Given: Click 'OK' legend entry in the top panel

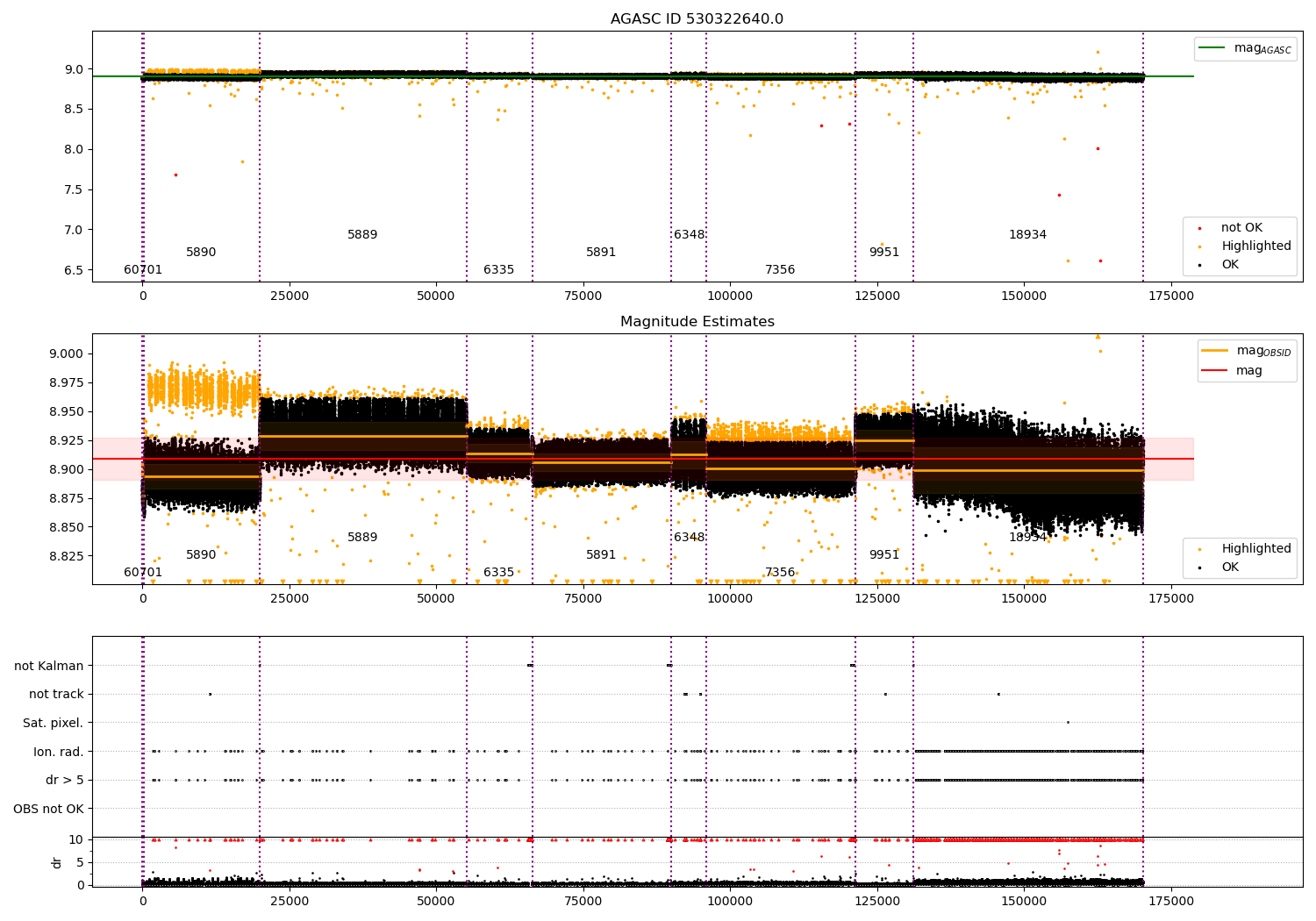Looking at the screenshot, I should click(x=1230, y=265).
